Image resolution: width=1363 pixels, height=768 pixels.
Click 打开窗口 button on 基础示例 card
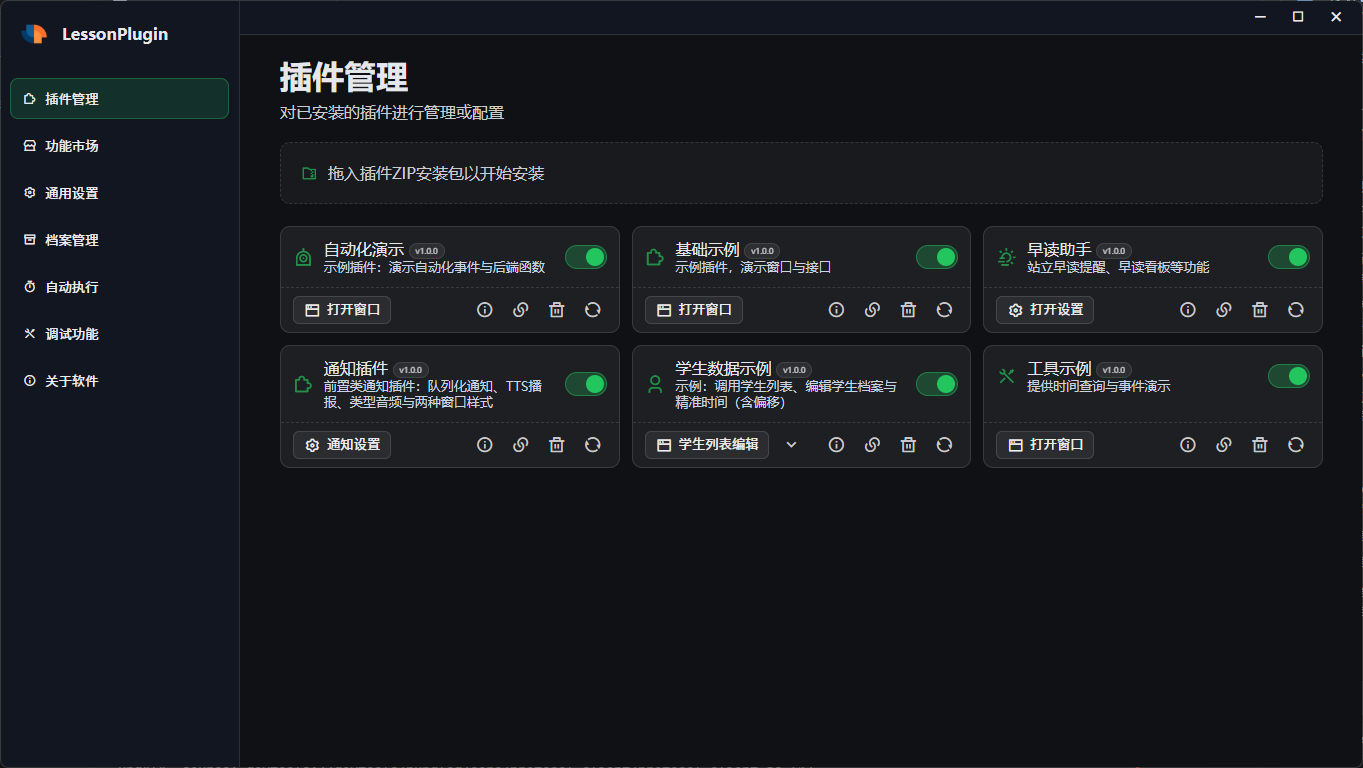694,310
